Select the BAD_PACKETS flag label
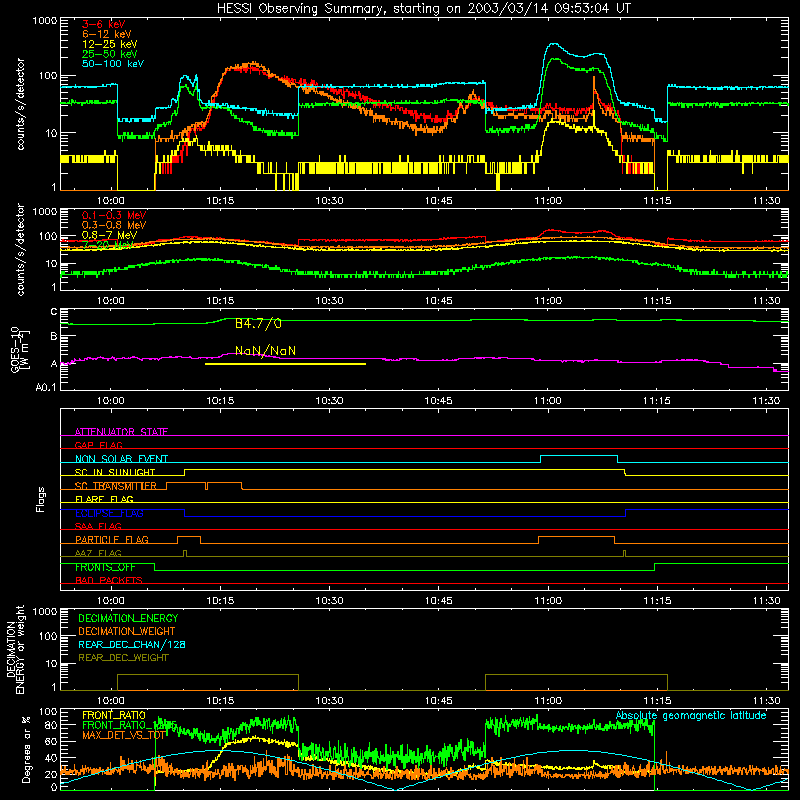Viewport: 800px width, 800px height. pyautogui.click(x=109, y=580)
